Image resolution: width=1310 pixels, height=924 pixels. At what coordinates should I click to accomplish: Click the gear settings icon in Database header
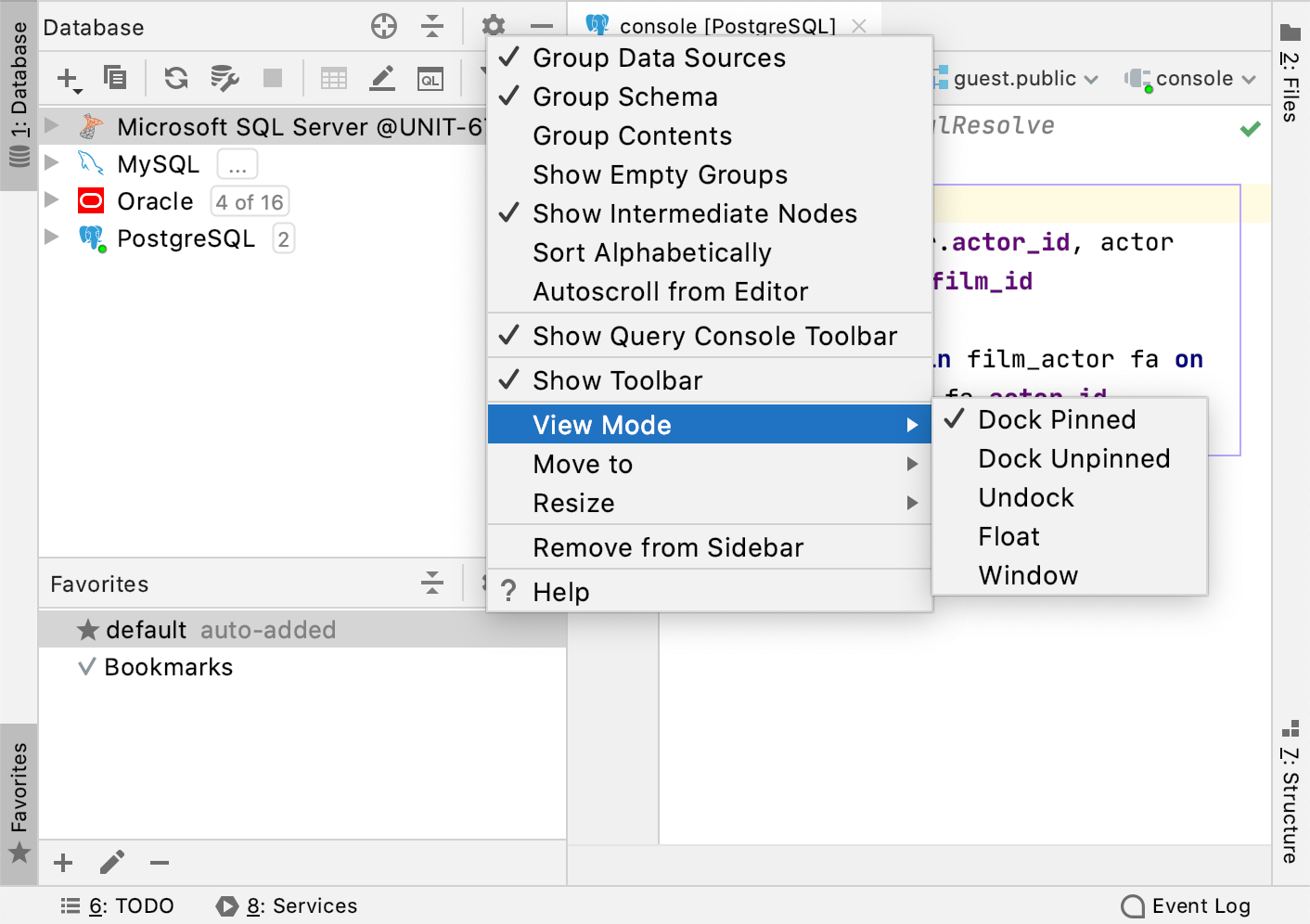[494, 26]
